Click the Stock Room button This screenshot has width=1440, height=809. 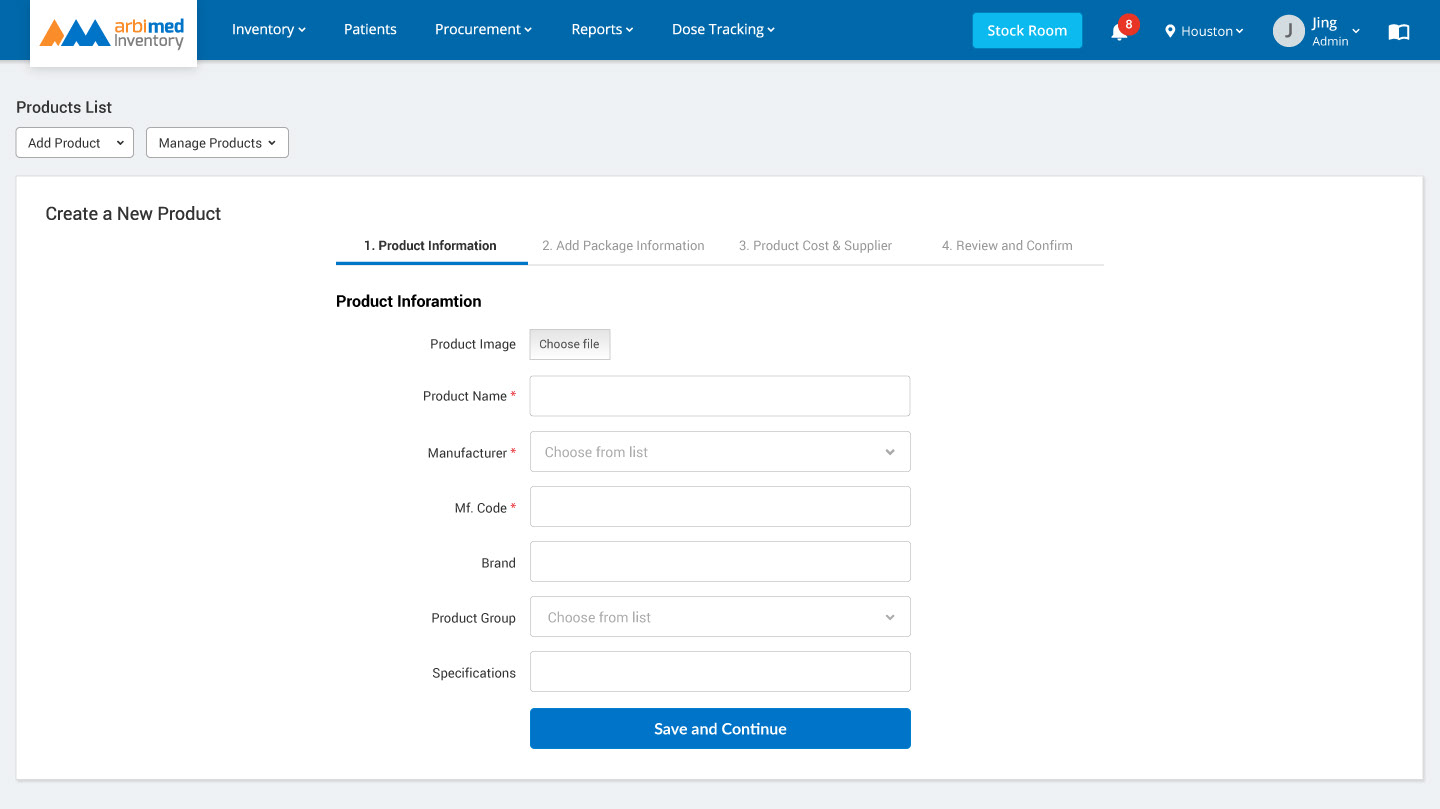coord(1027,31)
